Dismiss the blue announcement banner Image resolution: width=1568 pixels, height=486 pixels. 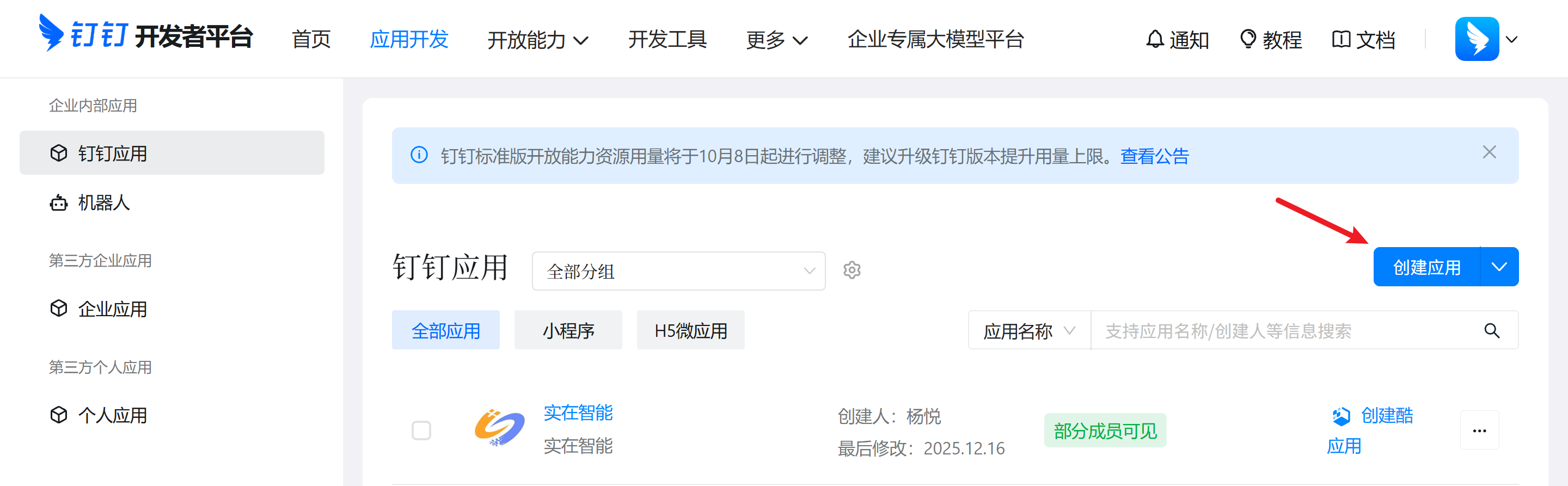point(1489,152)
